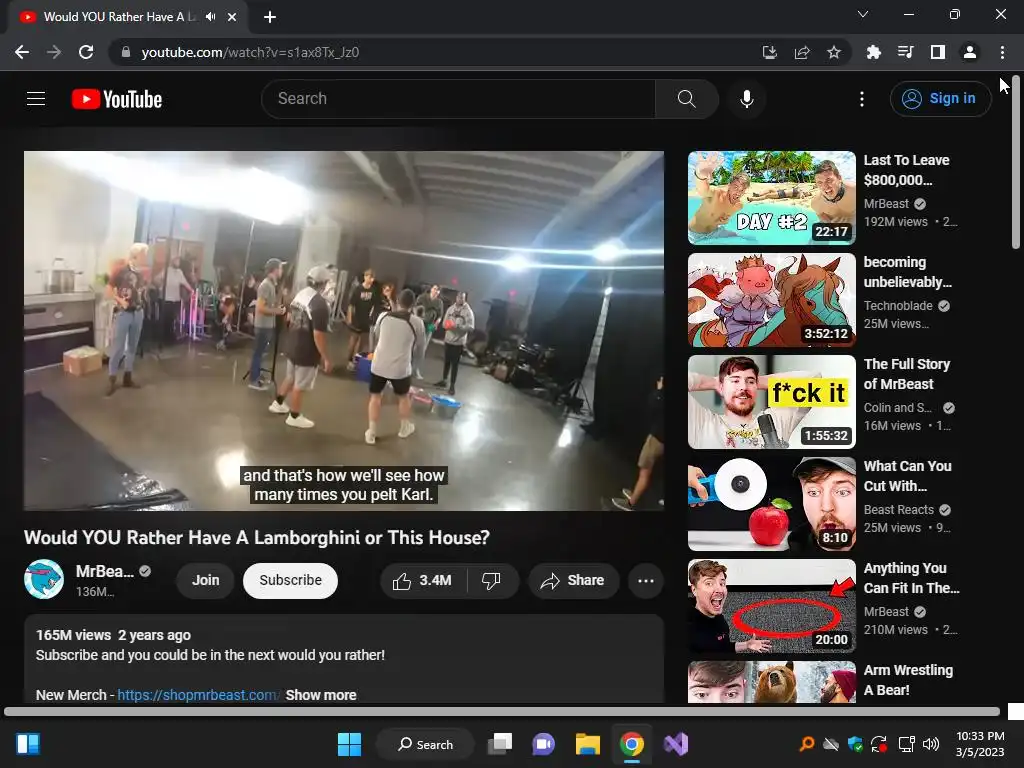Subscribe to MrBeast channel
Viewport: 1024px width, 768px height.
[x=291, y=581]
